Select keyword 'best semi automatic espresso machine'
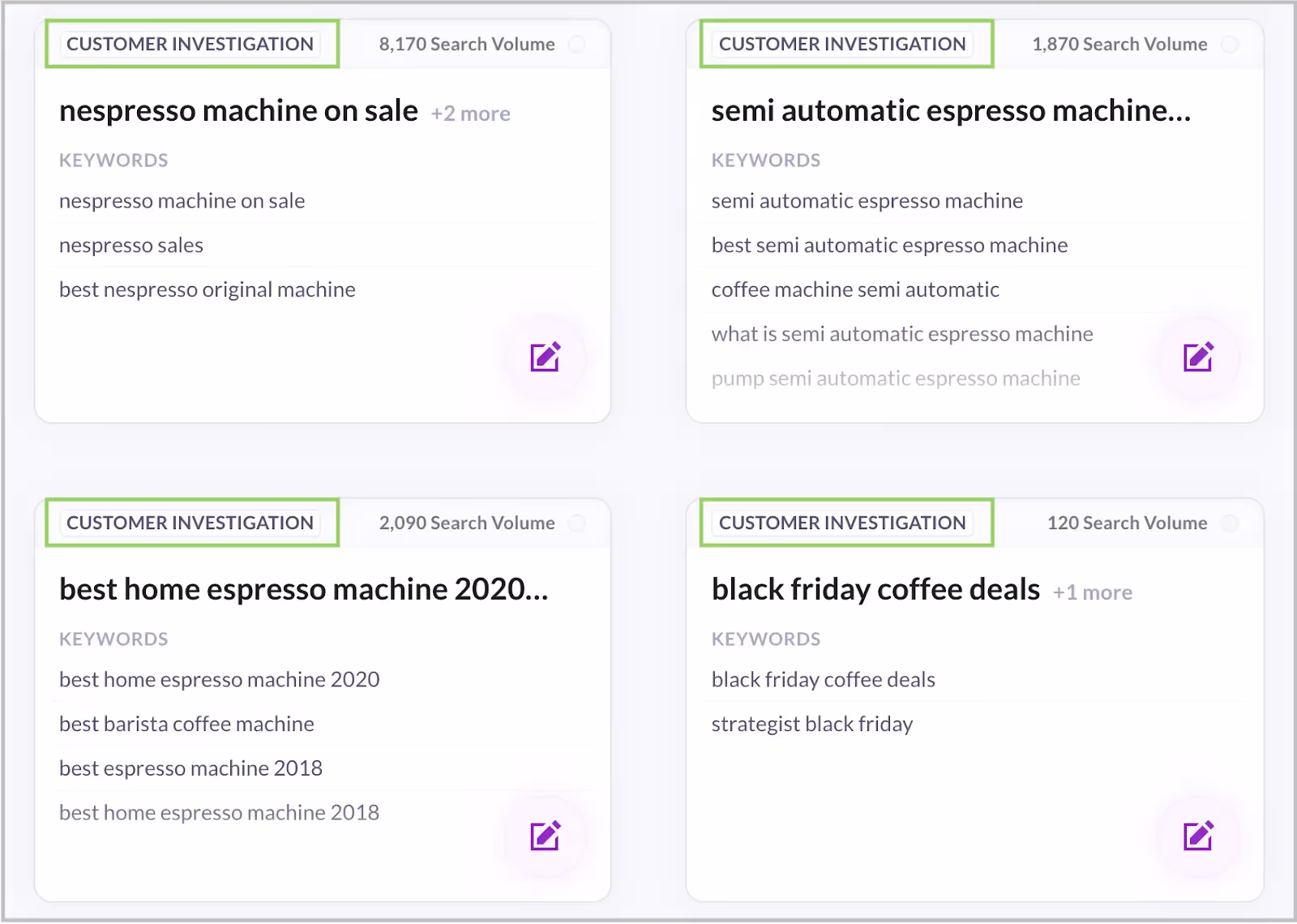 coord(889,246)
